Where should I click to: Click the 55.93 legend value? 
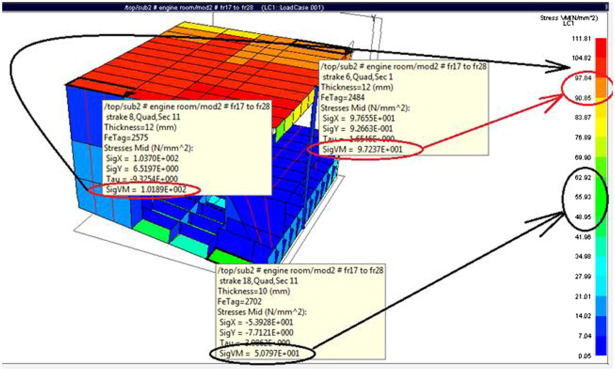click(583, 197)
